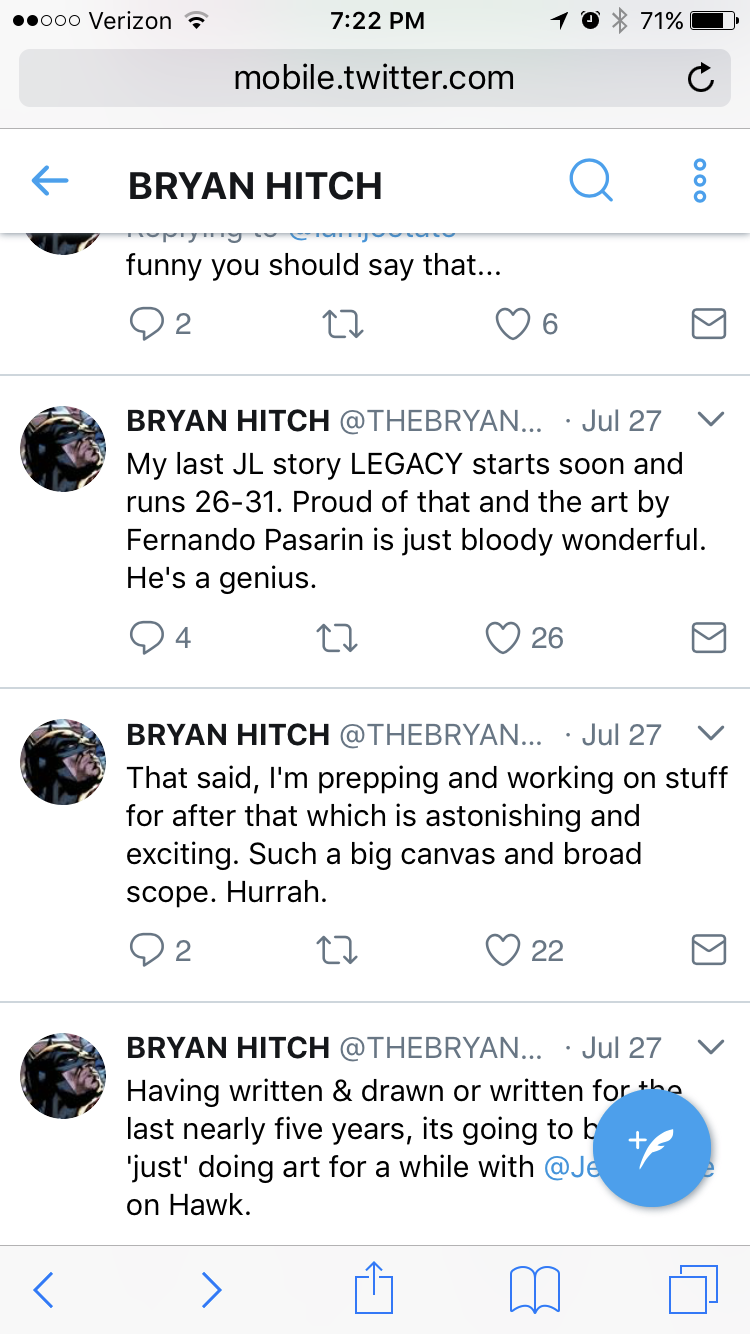750x1334 pixels.
Task: Retweet the LEGACY story tweet
Action: [x=338, y=638]
